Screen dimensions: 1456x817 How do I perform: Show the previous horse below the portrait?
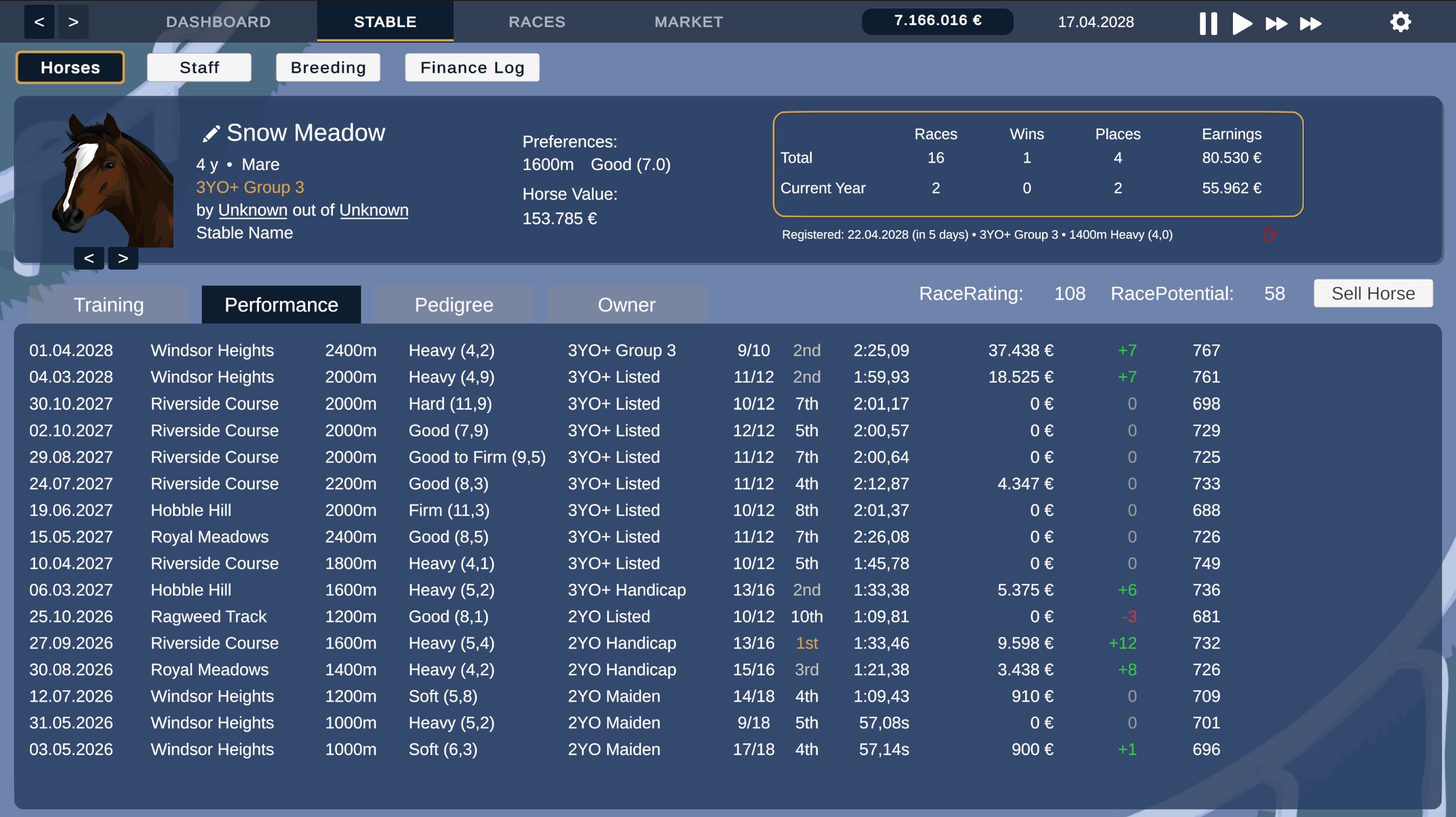[89, 258]
